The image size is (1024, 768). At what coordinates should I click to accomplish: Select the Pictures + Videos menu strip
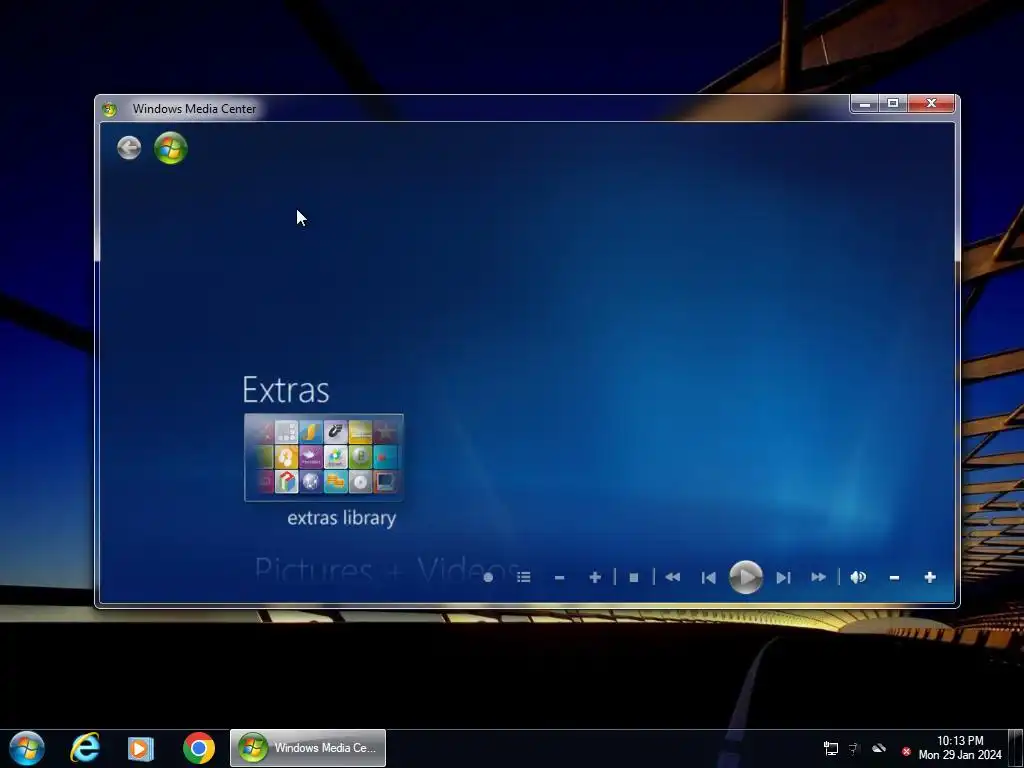tap(387, 569)
